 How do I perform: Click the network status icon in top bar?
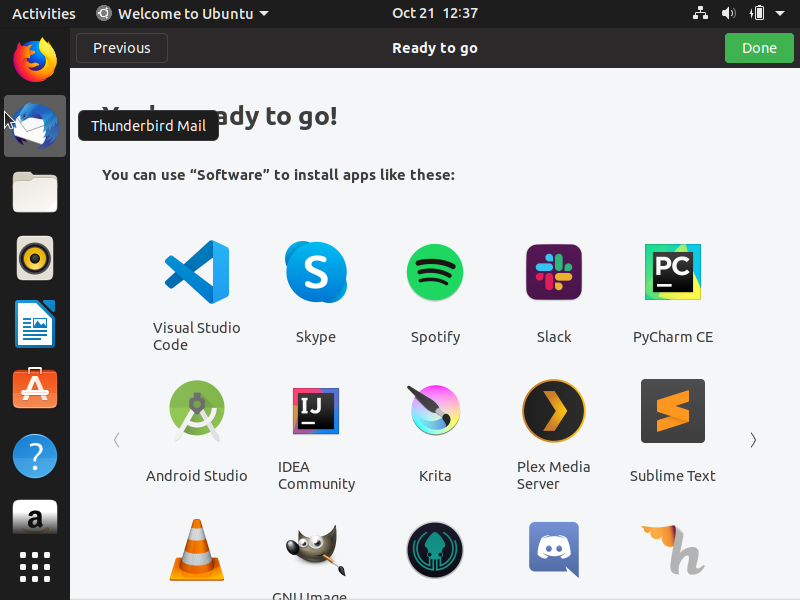pyautogui.click(x=701, y=13)
